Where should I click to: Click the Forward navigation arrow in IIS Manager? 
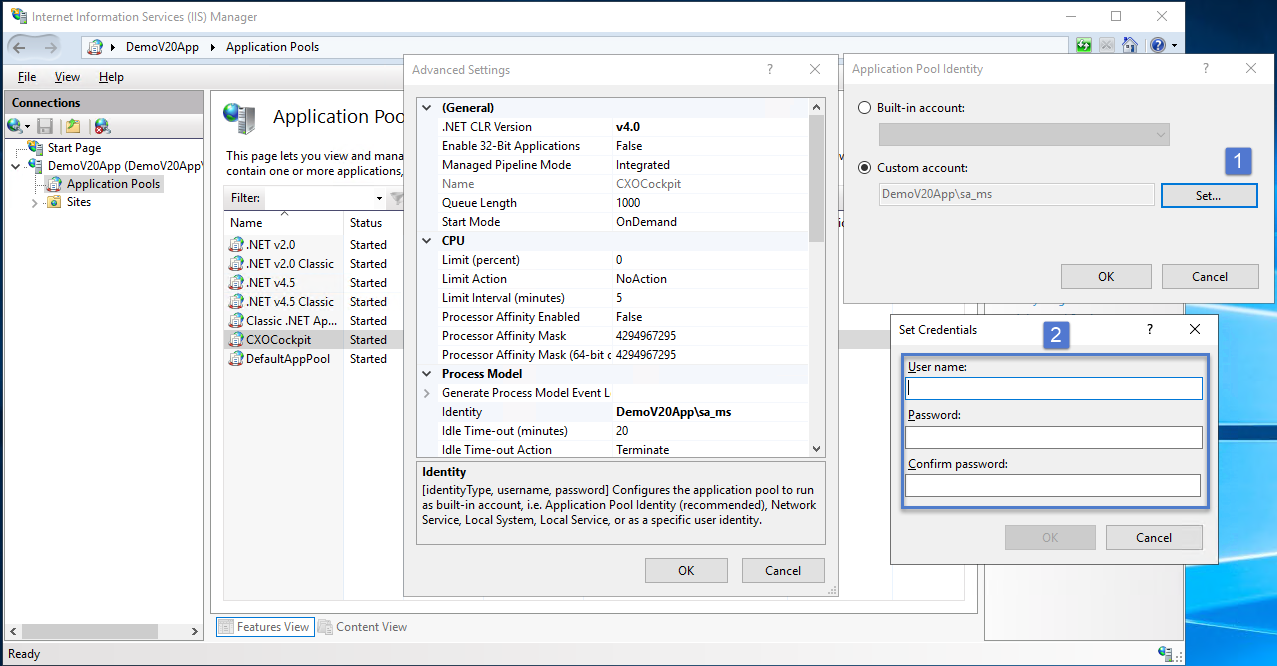click(50, 47)
